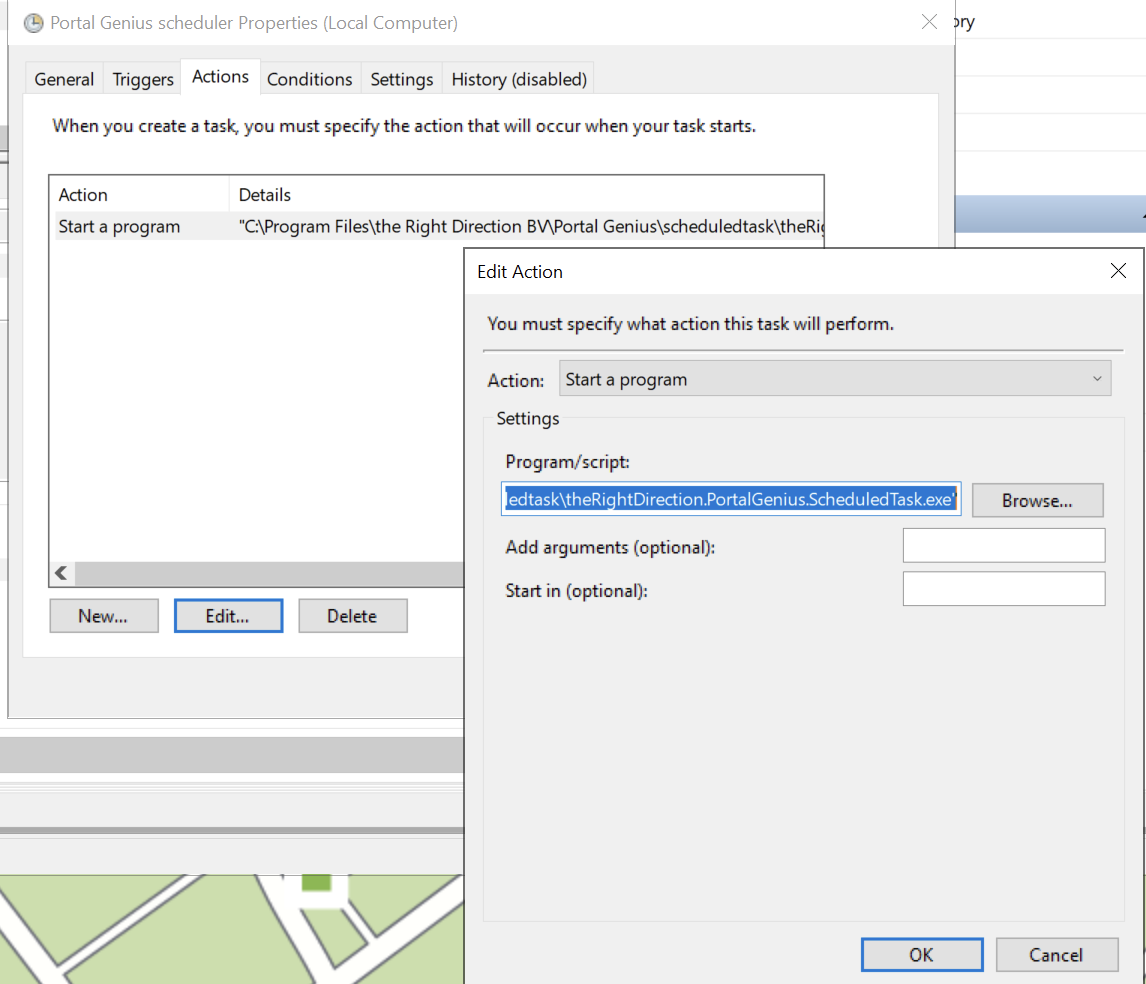
Task: Switch to the General tab
Action: point(64,79)
